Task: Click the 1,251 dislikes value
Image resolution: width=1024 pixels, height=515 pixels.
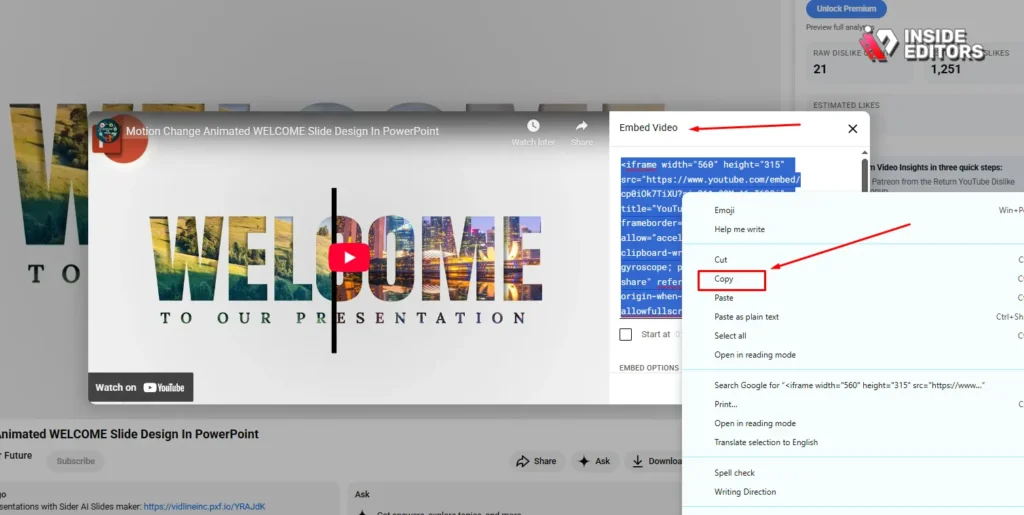Action: [945, 69]
